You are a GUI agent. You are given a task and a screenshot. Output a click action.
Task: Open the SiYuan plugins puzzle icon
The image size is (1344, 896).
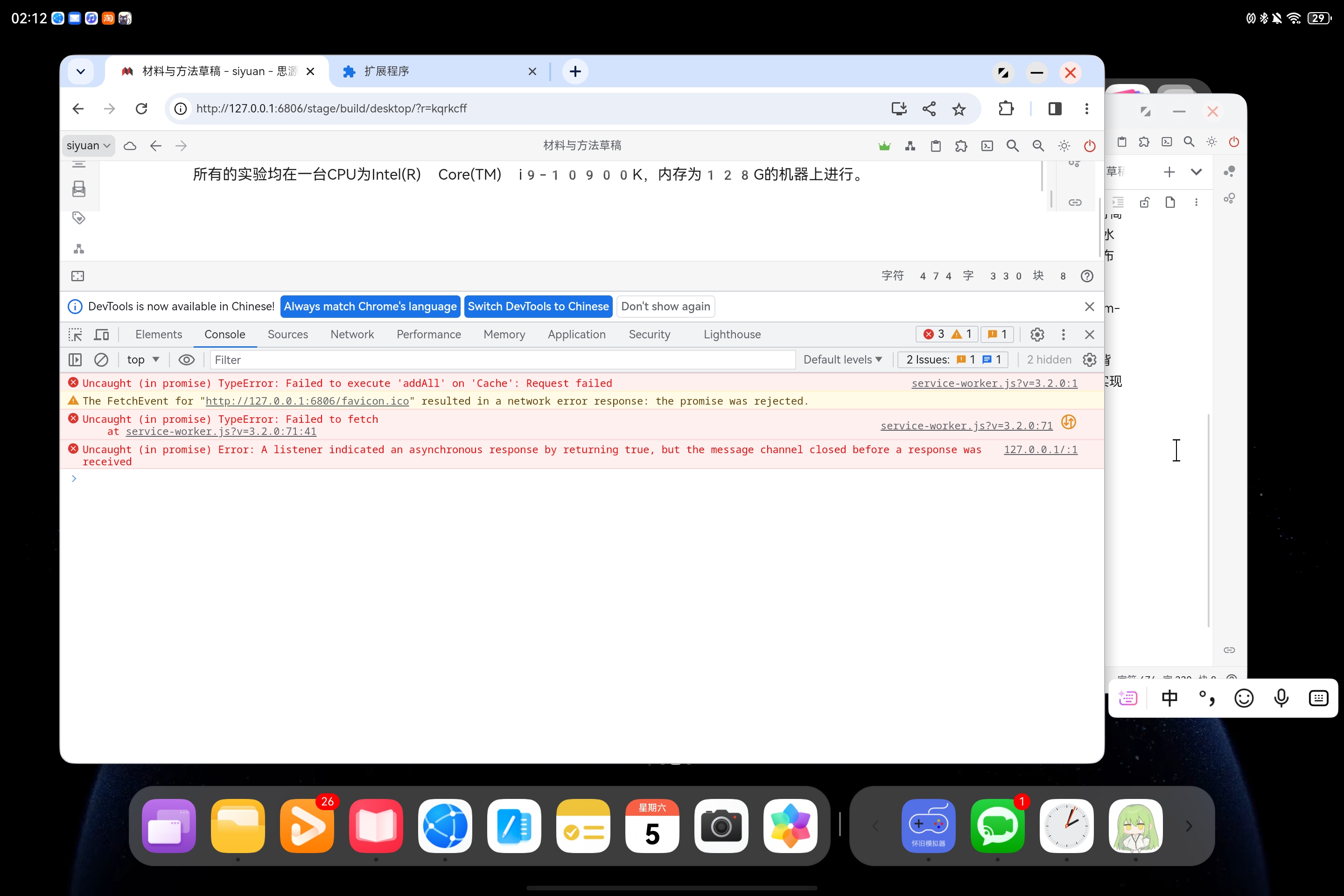(x=960, y=146)
